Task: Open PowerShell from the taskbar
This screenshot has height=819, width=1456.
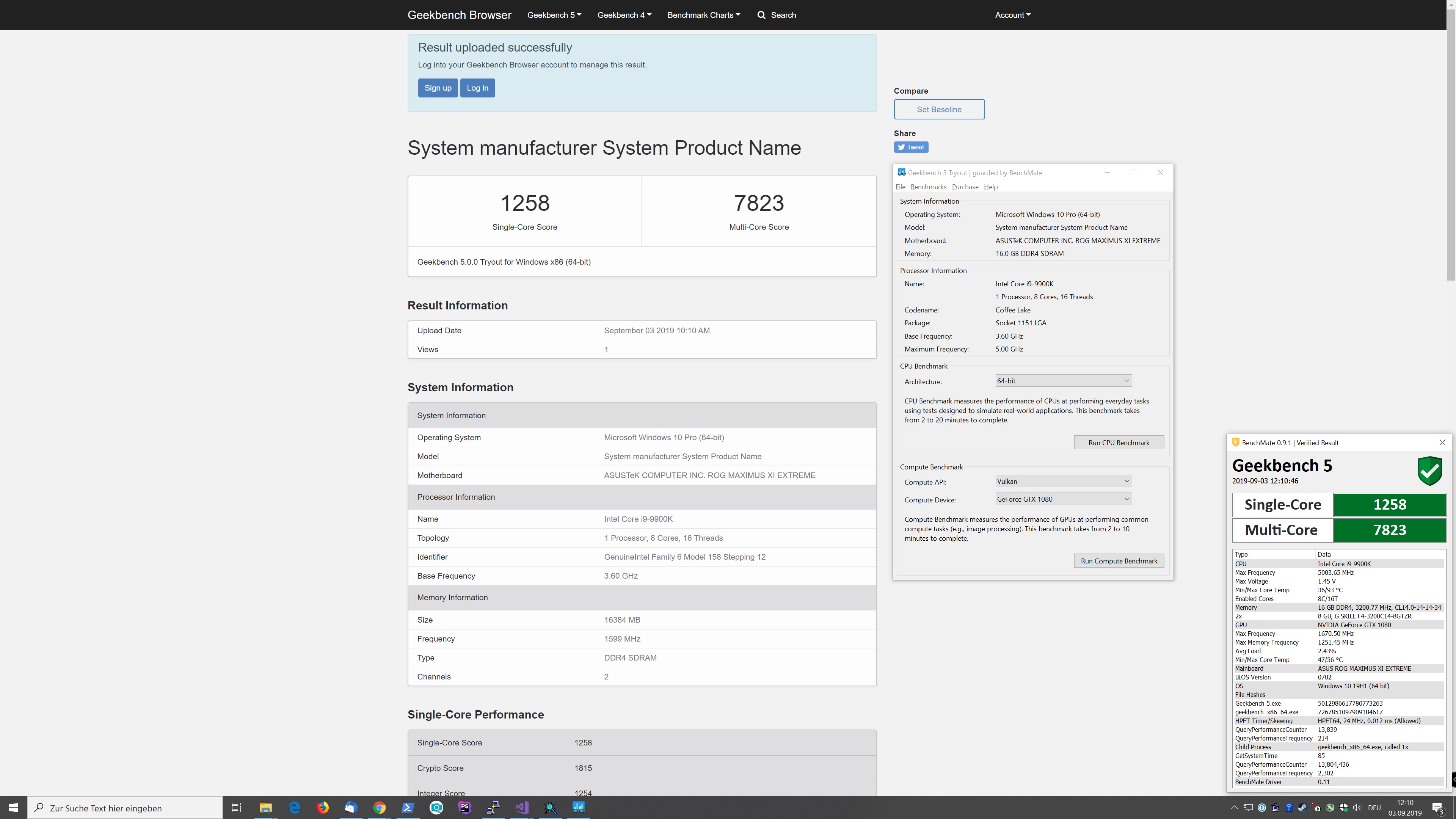Action: (408, 808)
